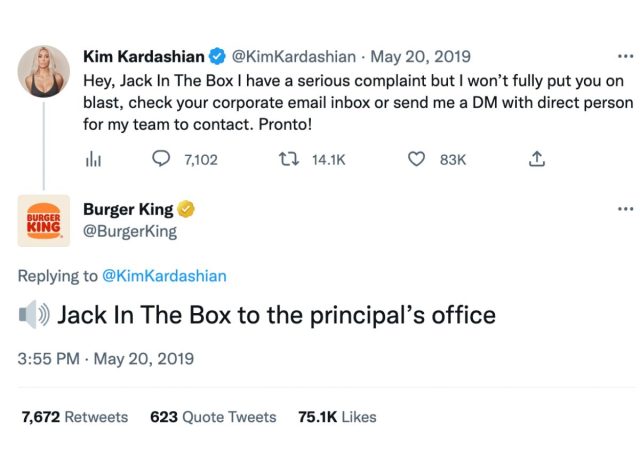Click the reply speech bubble icon

coord(162,159)
